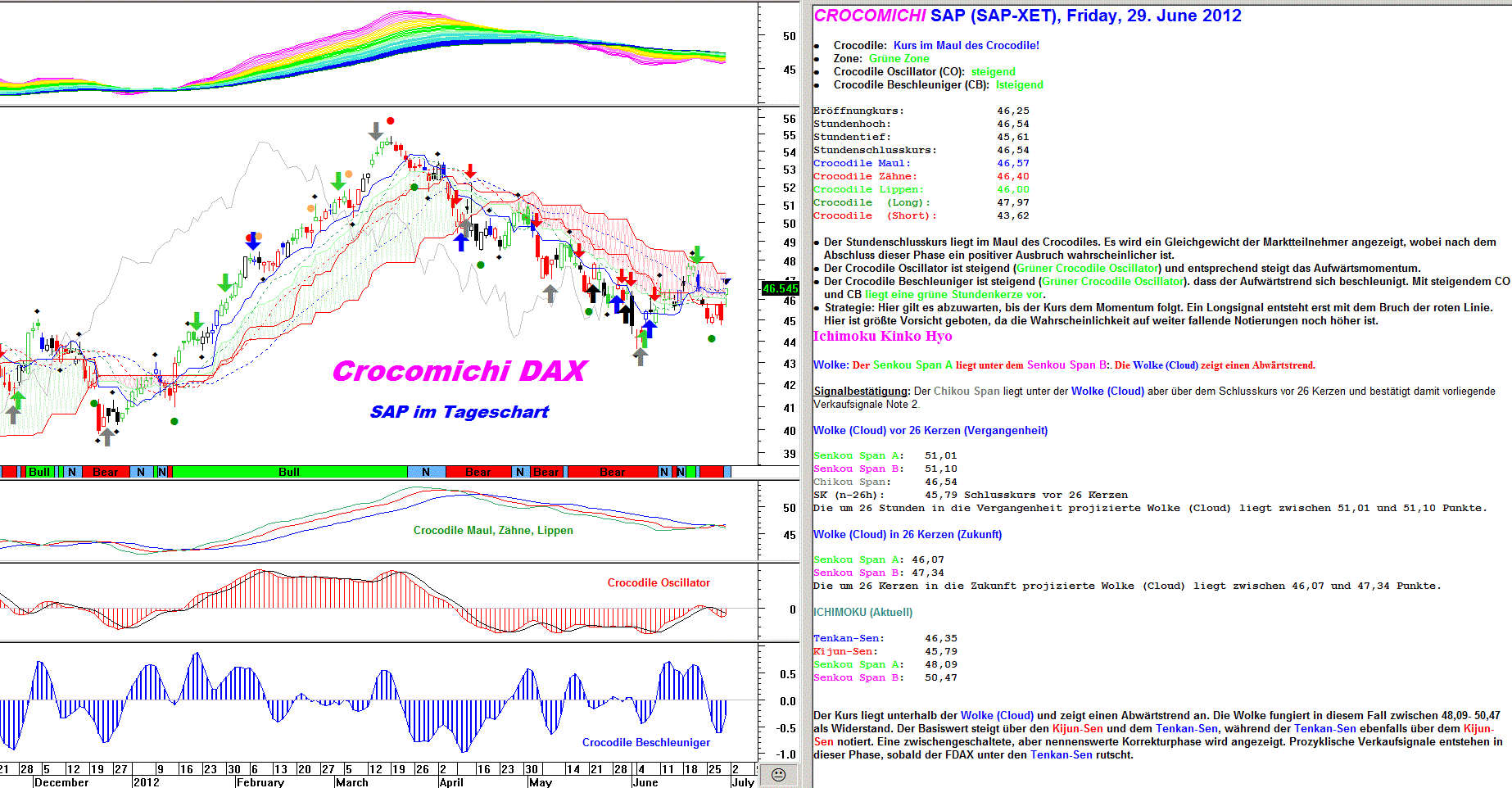Click the Crocodile Oscillator panel label

coord(659,582)
